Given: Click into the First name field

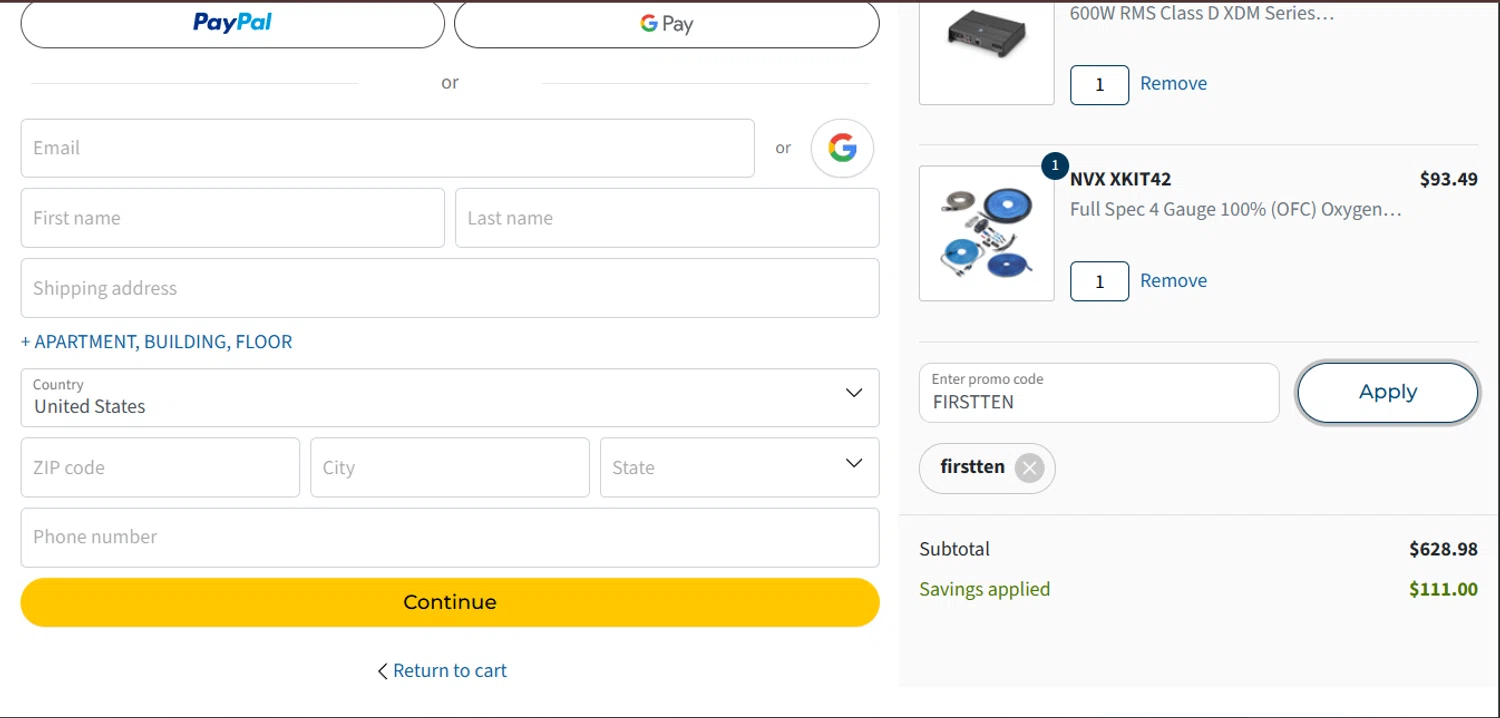Looking at the screenshot, I should [232, 218].
